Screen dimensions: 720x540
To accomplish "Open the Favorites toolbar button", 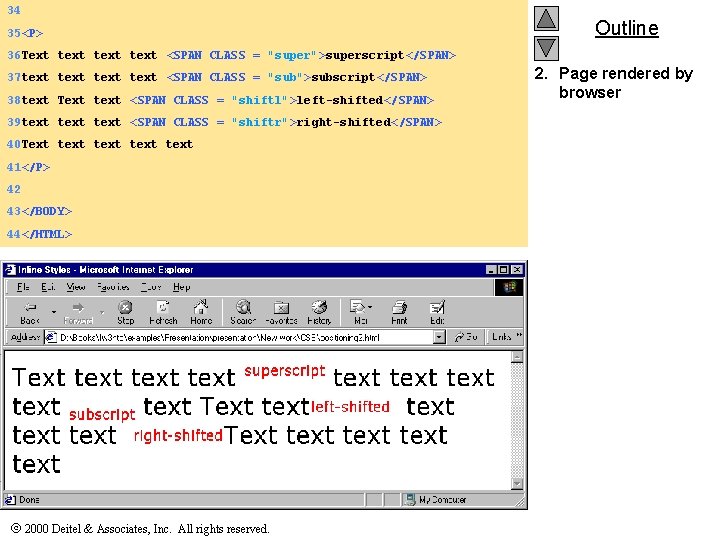I will pyautogui.click(x=281, y=313).
